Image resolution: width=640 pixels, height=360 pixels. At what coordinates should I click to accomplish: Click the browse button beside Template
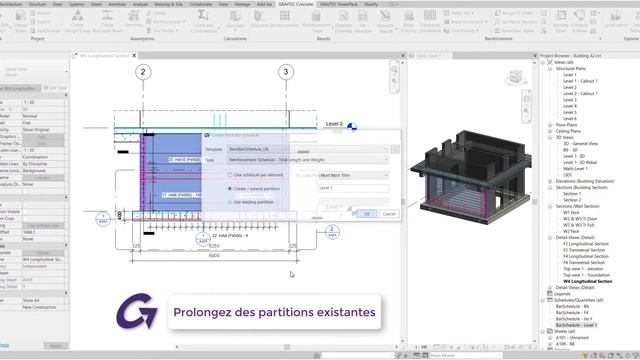(x=395, y=149)
